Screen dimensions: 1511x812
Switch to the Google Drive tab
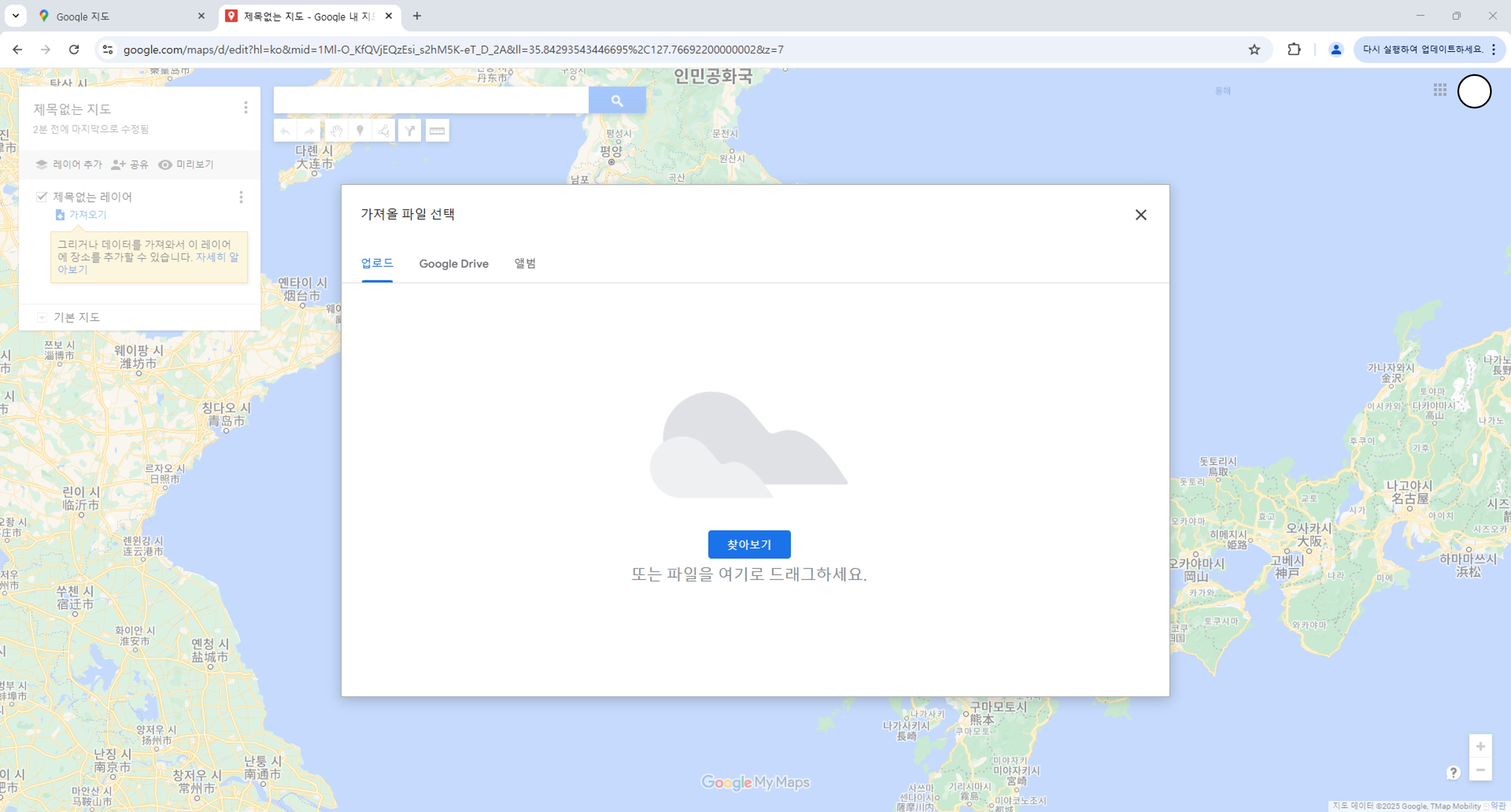tap(453, 264)
